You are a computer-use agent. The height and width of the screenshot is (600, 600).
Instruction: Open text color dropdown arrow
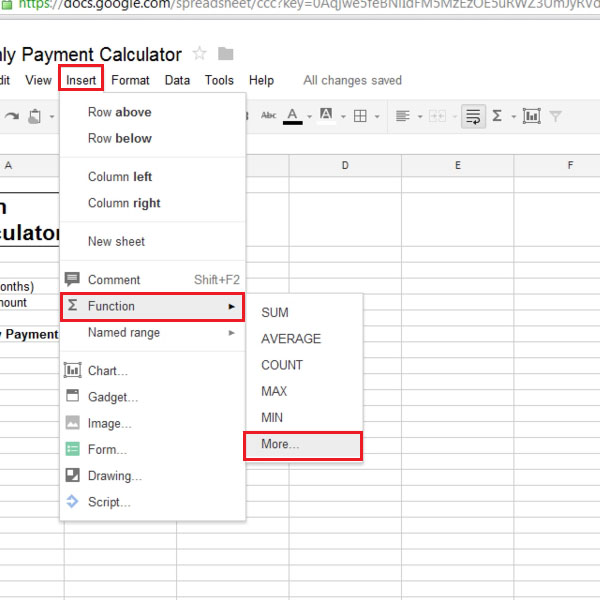[x=310, y=116]
